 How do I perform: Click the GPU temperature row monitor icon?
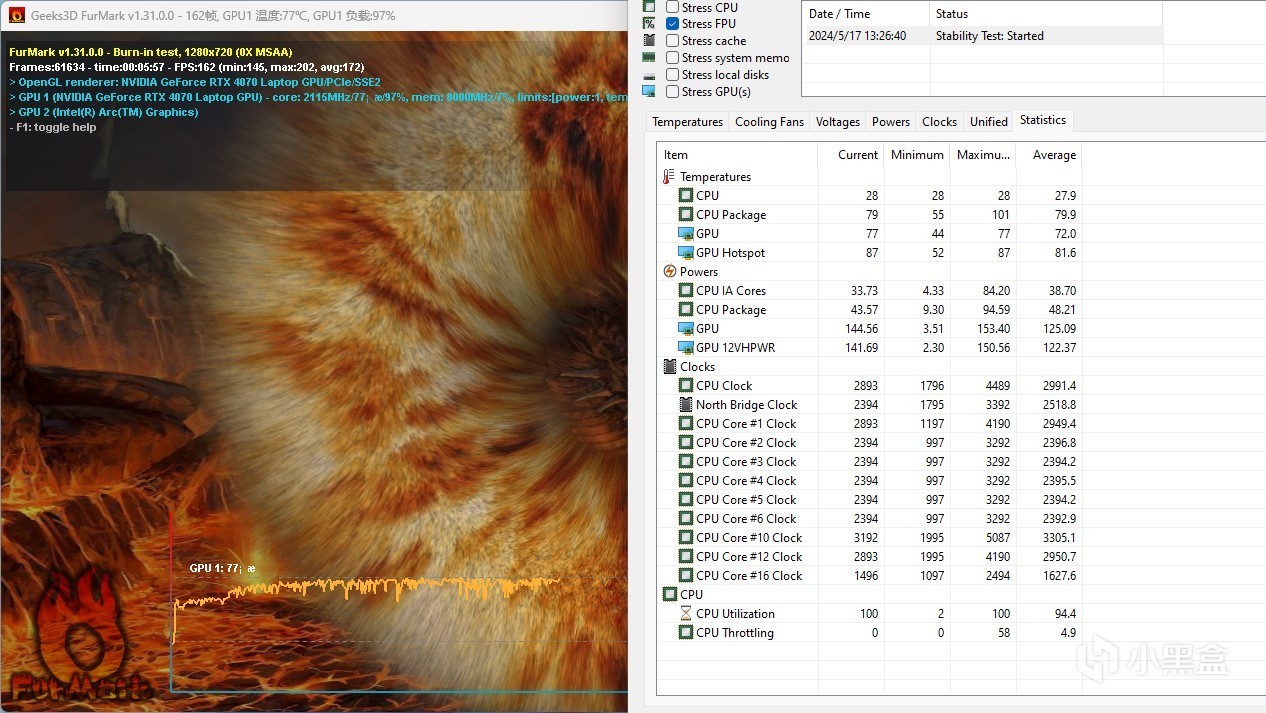click(x=685, y=234)
